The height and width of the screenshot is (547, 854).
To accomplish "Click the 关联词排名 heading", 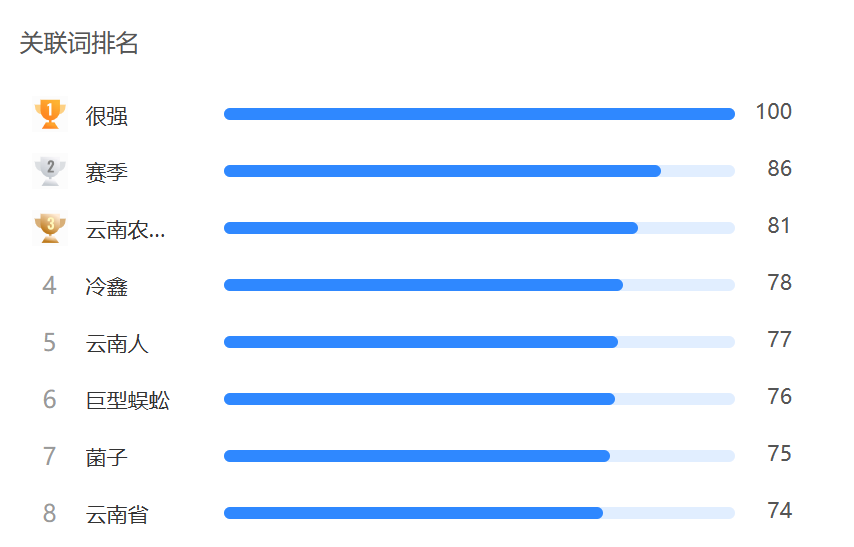I will [x=79, y=43].
